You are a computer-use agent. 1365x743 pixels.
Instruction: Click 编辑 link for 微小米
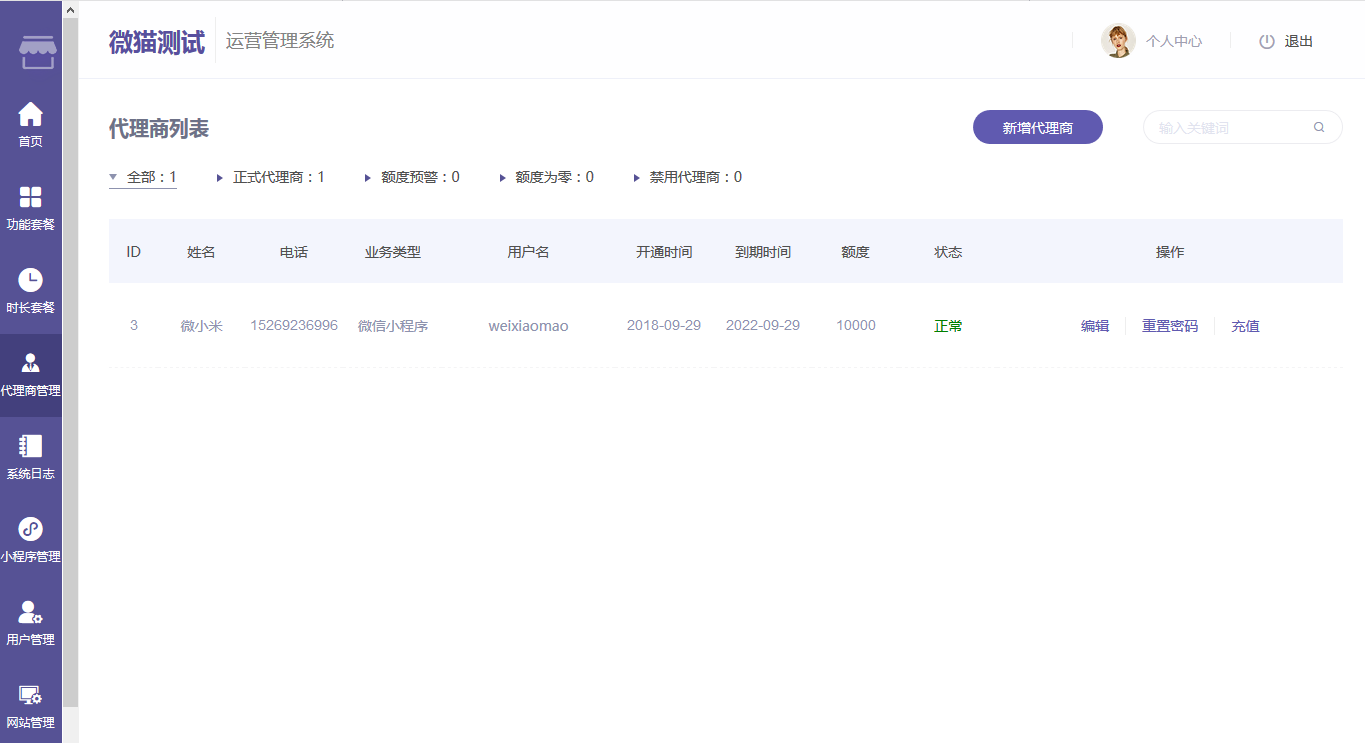pos(1095,326)
